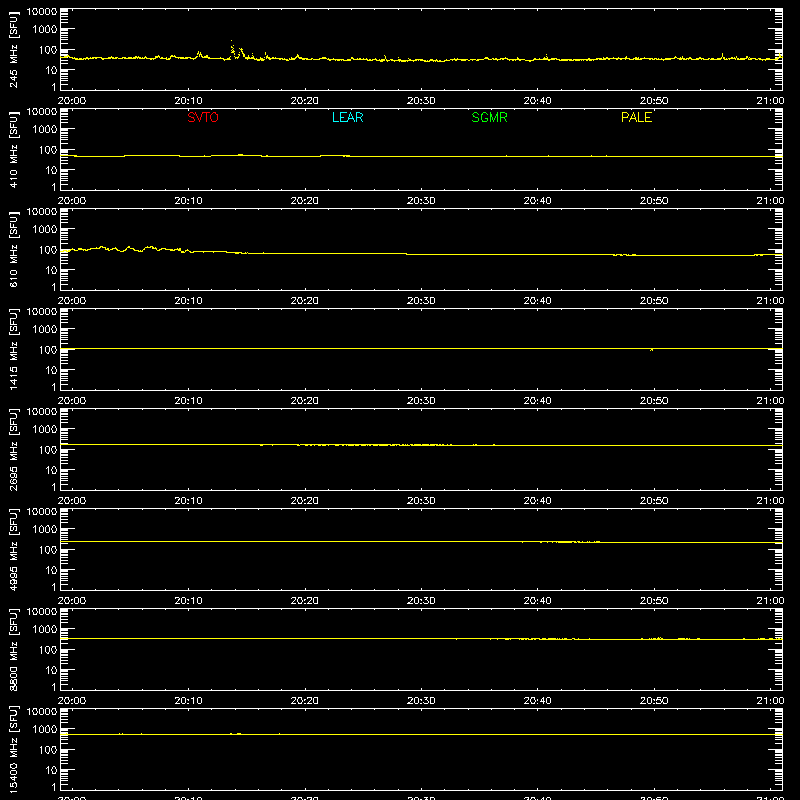The image size is (800, 800).
Task: Click 20:30 time label under 1415 MHz plot
Action: 421,401
